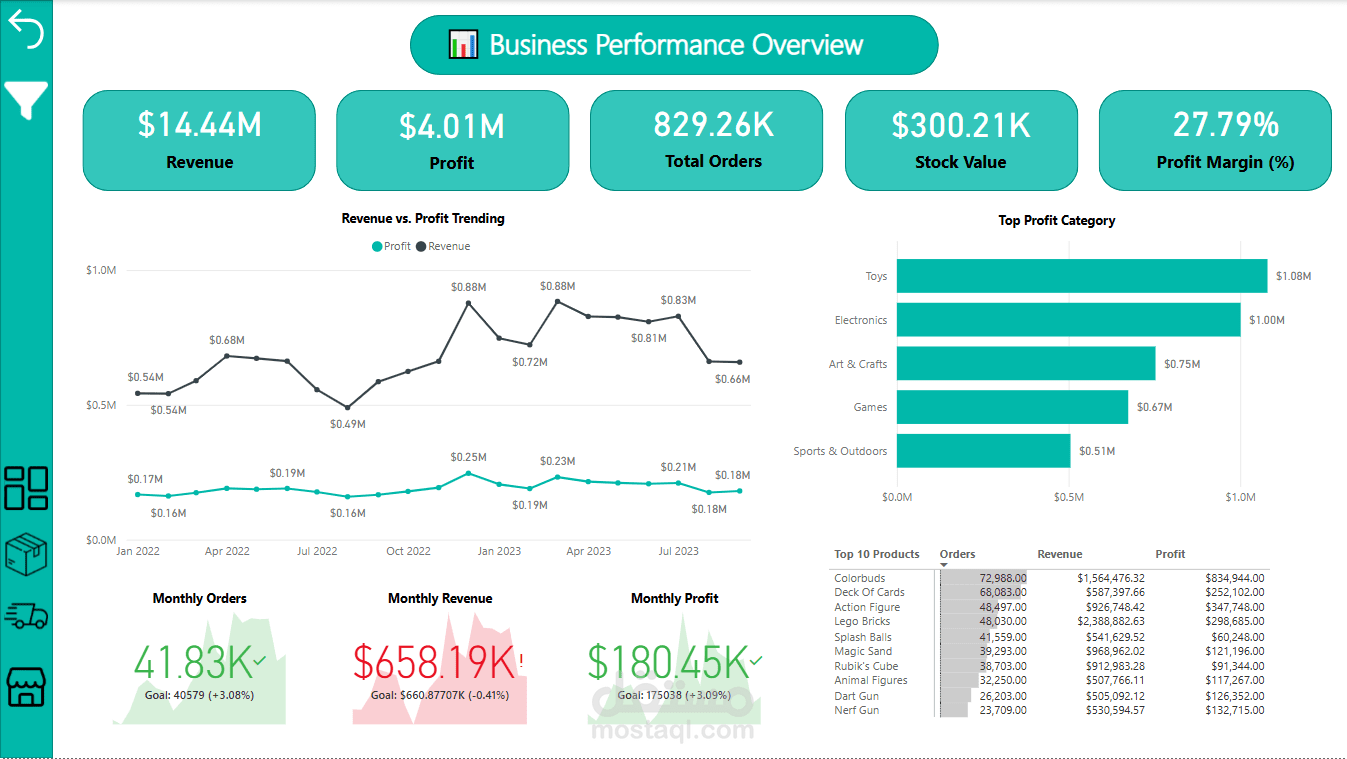Click the $1.08M Toys data label
This screenshot has width=1347, height=759.
click(x=1294, y=276)
